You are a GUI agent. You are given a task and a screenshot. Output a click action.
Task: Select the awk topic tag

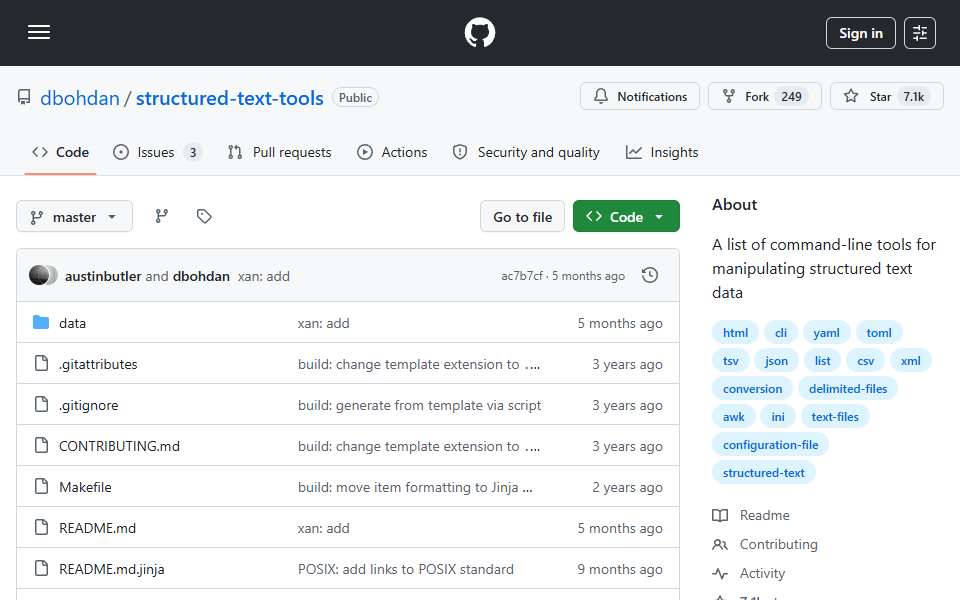click(x=733, y=417)
